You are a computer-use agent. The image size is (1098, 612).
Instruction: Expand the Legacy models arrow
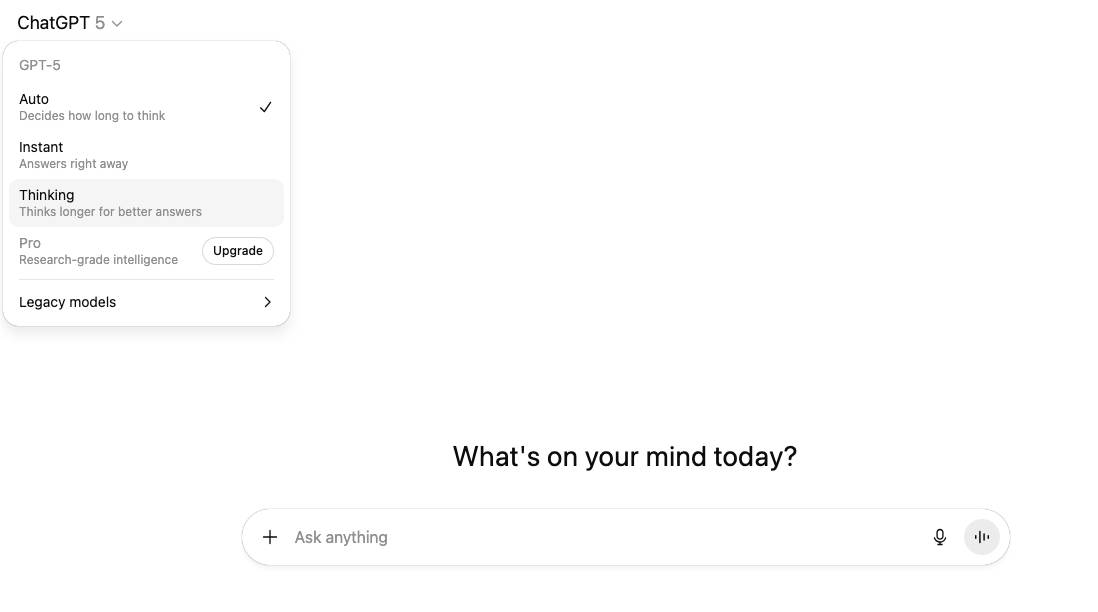[x=267, y=302]
